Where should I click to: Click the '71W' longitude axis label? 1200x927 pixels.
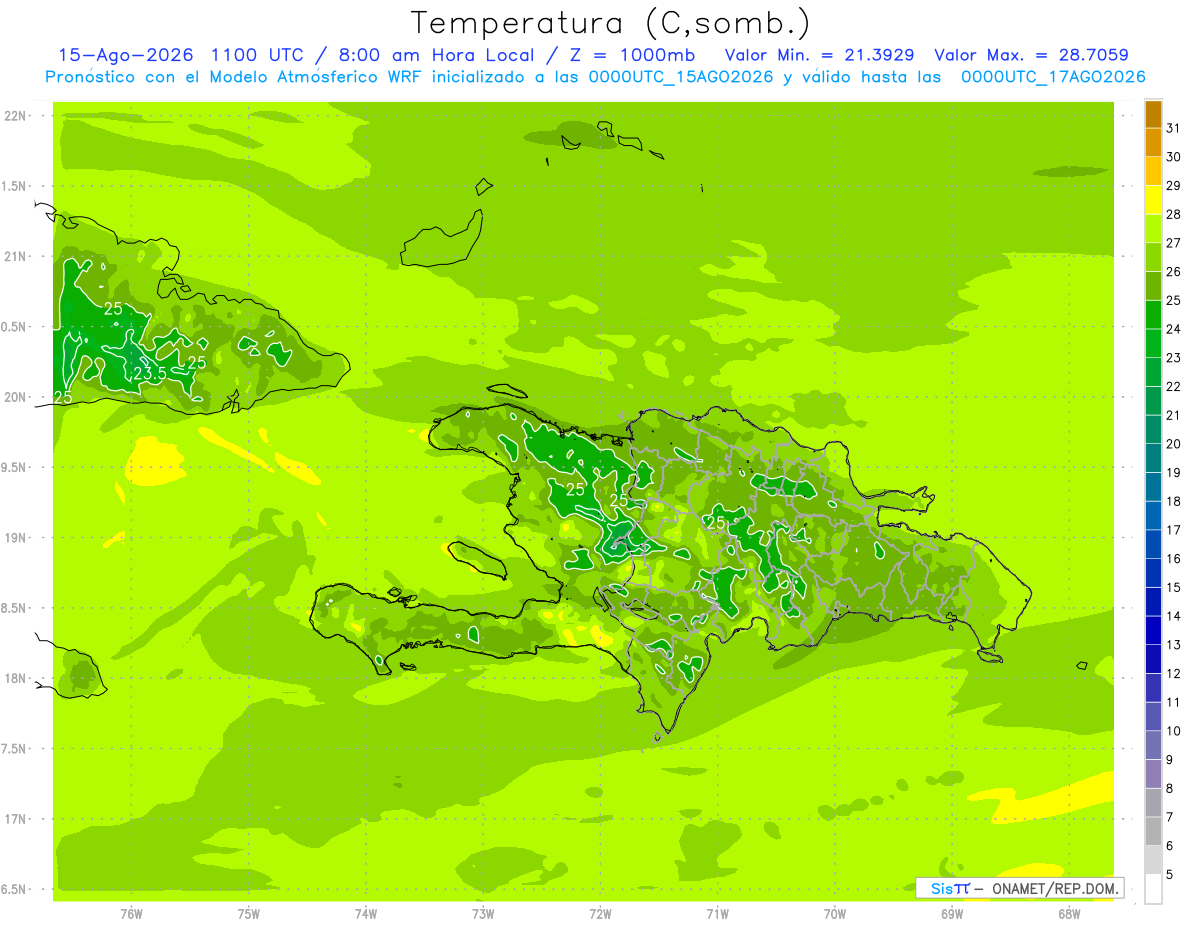pos(717,914)
